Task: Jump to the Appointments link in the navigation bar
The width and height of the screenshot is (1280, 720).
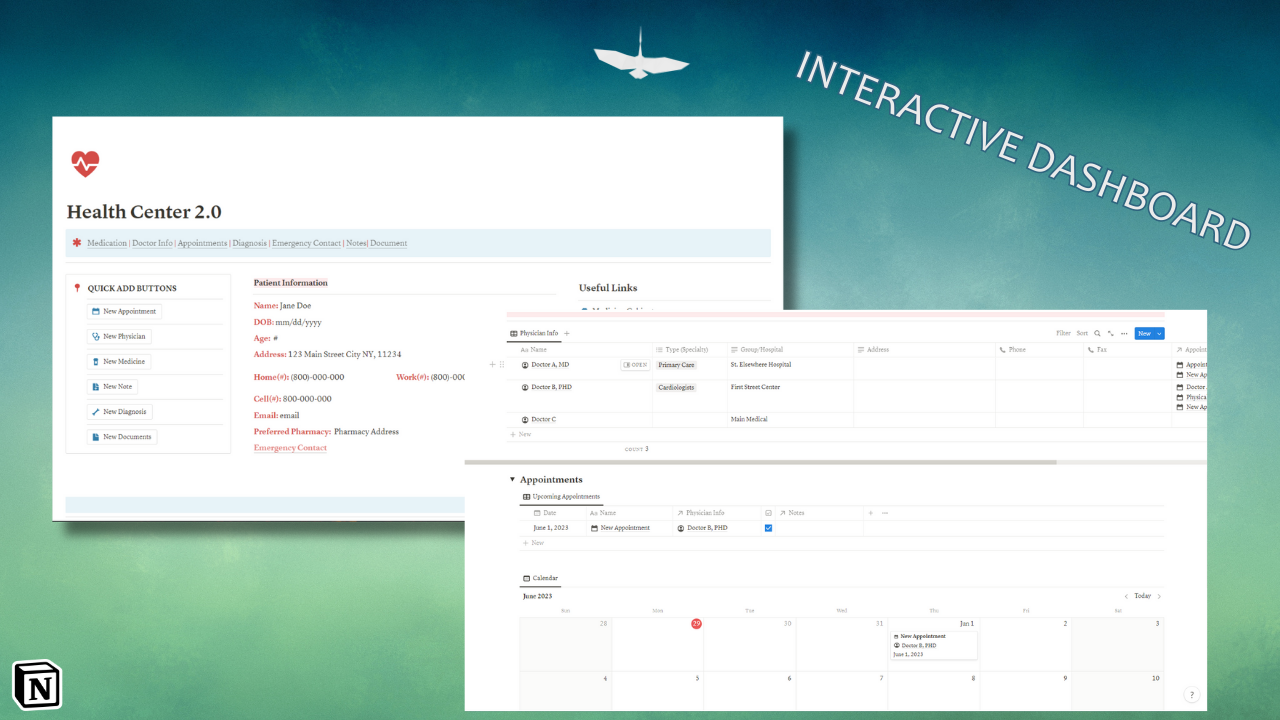Action: tap(202, 243)
